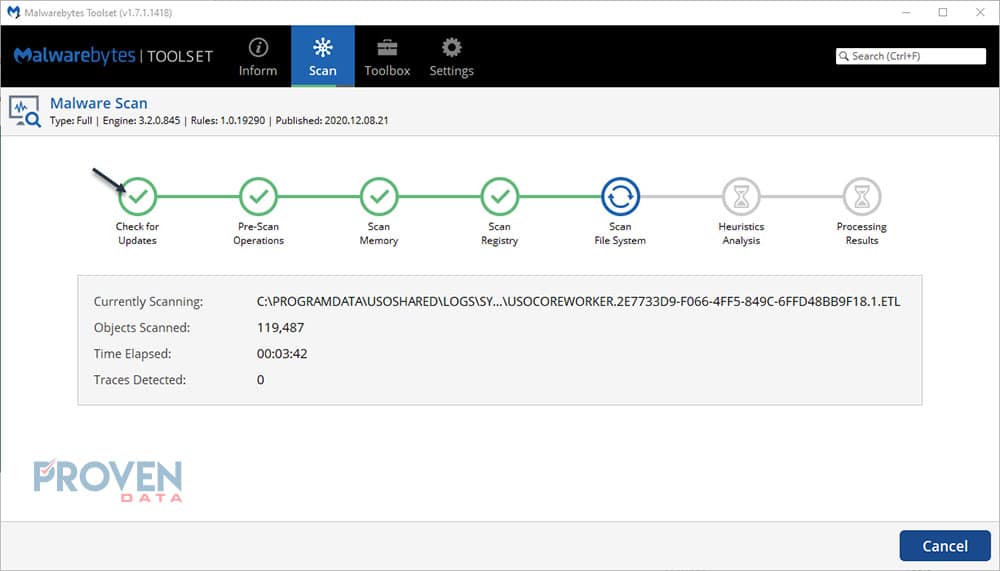Click the Scan Memory checkmark icon
Screen dimensions: 1000x571
[379, 197]
